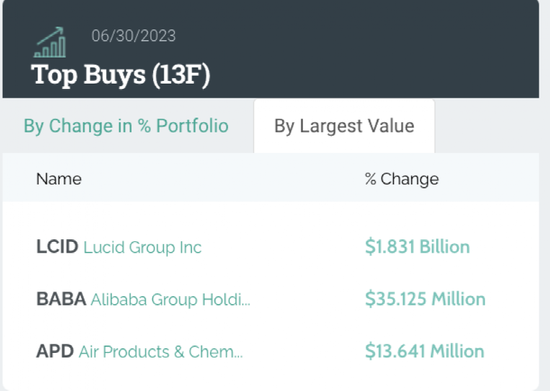This screenshot has height=391, width=550.
Task: Click the rising bar chart icon
Action: pyautogui.click(x=50, y=42)
